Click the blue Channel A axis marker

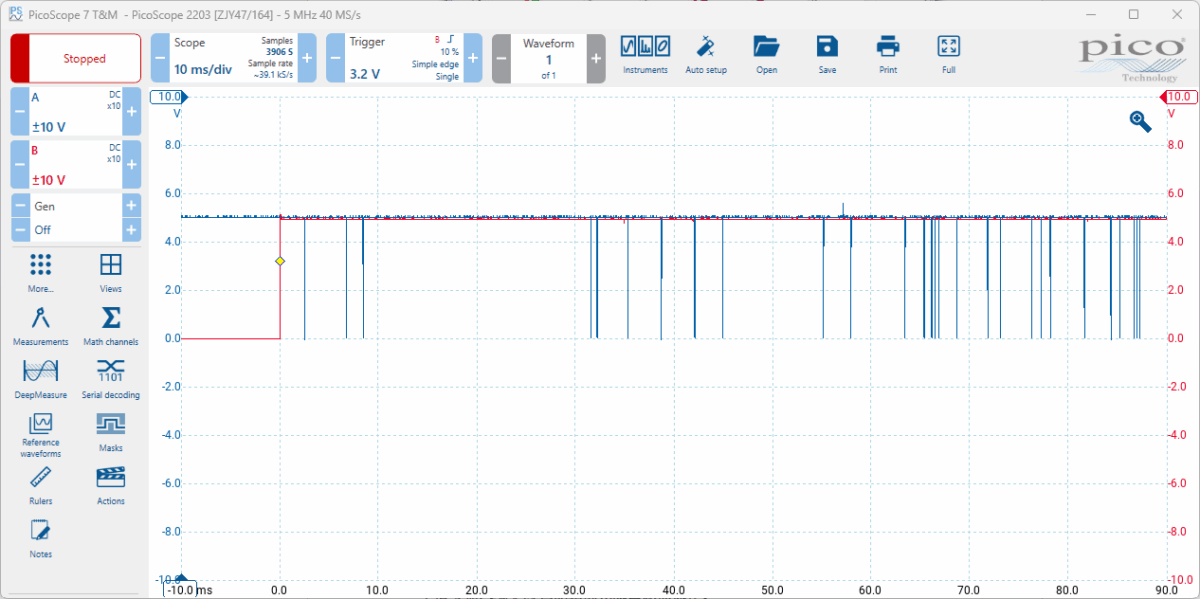(x=169, y=97)
